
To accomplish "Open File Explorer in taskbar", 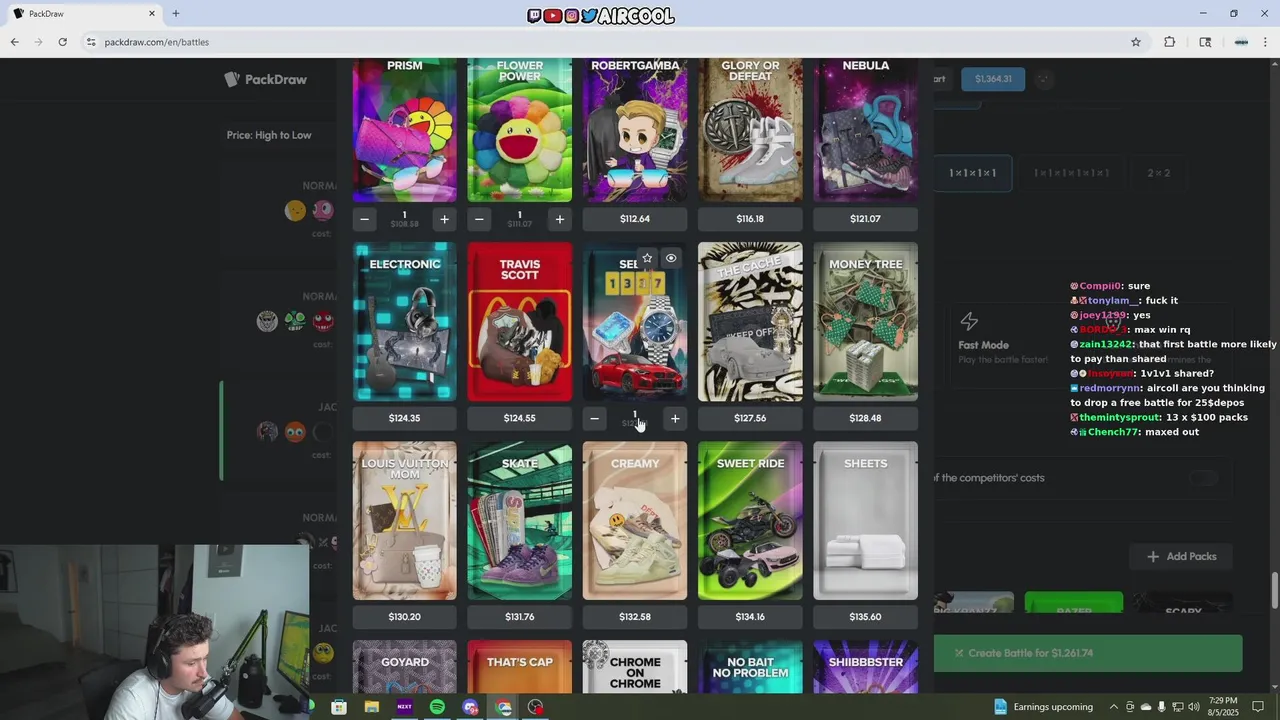I will point(372,707).
